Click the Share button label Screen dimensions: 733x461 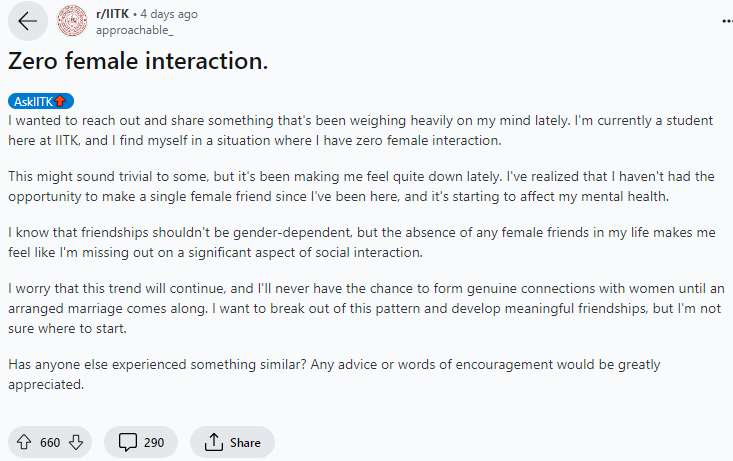click(245, 442)
